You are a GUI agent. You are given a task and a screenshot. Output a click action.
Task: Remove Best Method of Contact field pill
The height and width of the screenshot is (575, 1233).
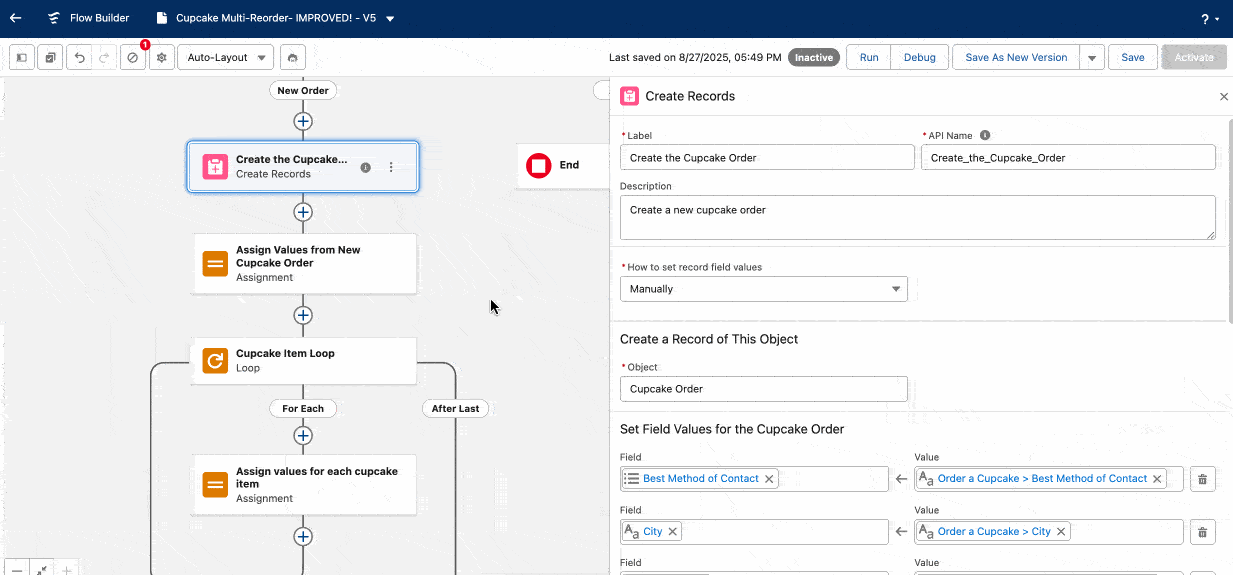click(769, 479)
